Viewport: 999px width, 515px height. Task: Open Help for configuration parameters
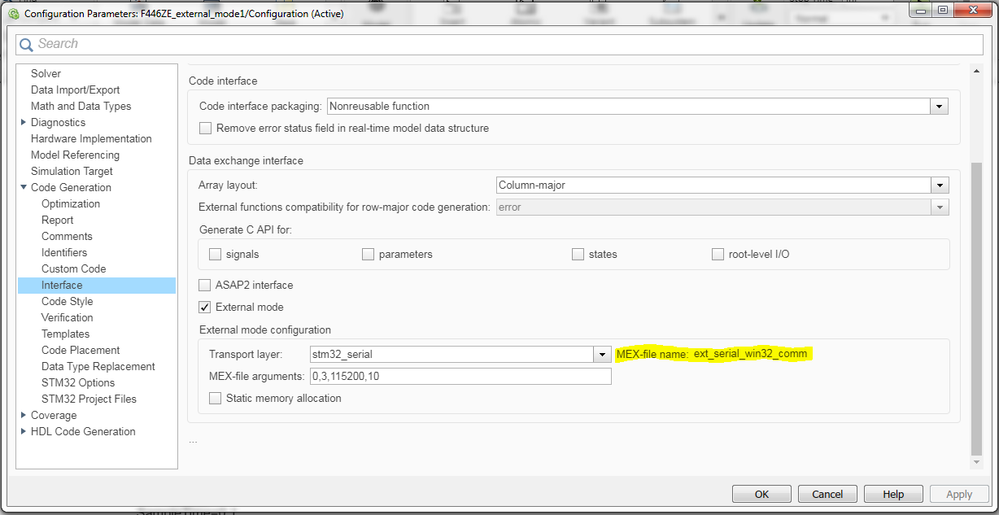(x=893, y=494)
